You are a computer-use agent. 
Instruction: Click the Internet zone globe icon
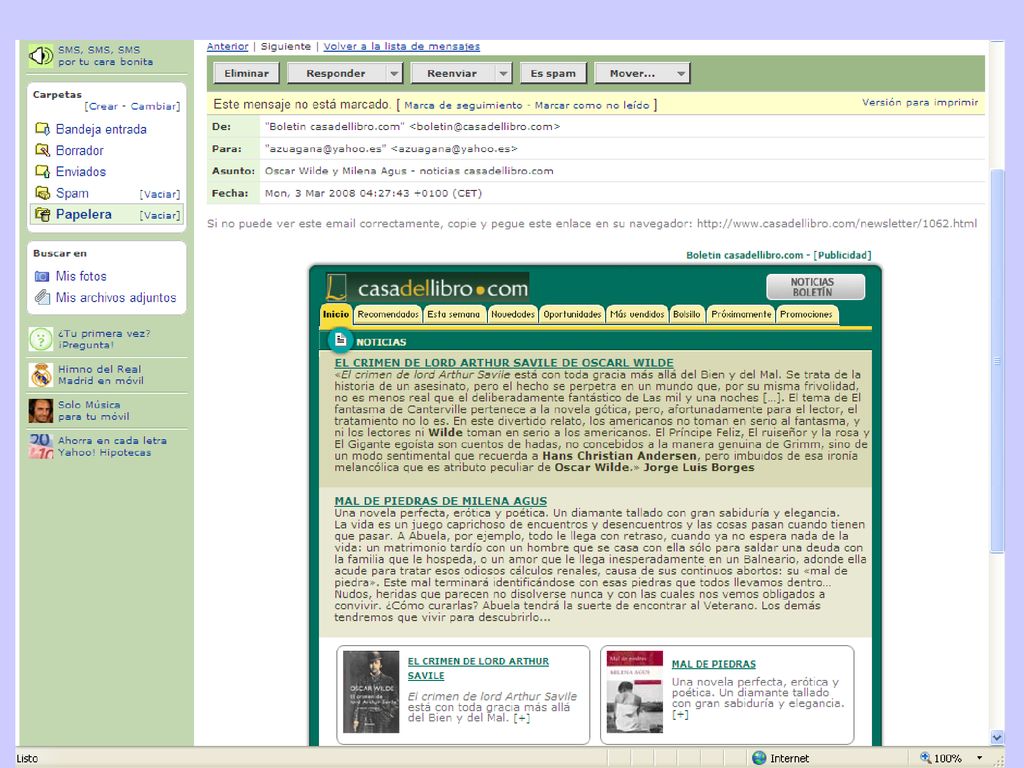coord(759,758)
